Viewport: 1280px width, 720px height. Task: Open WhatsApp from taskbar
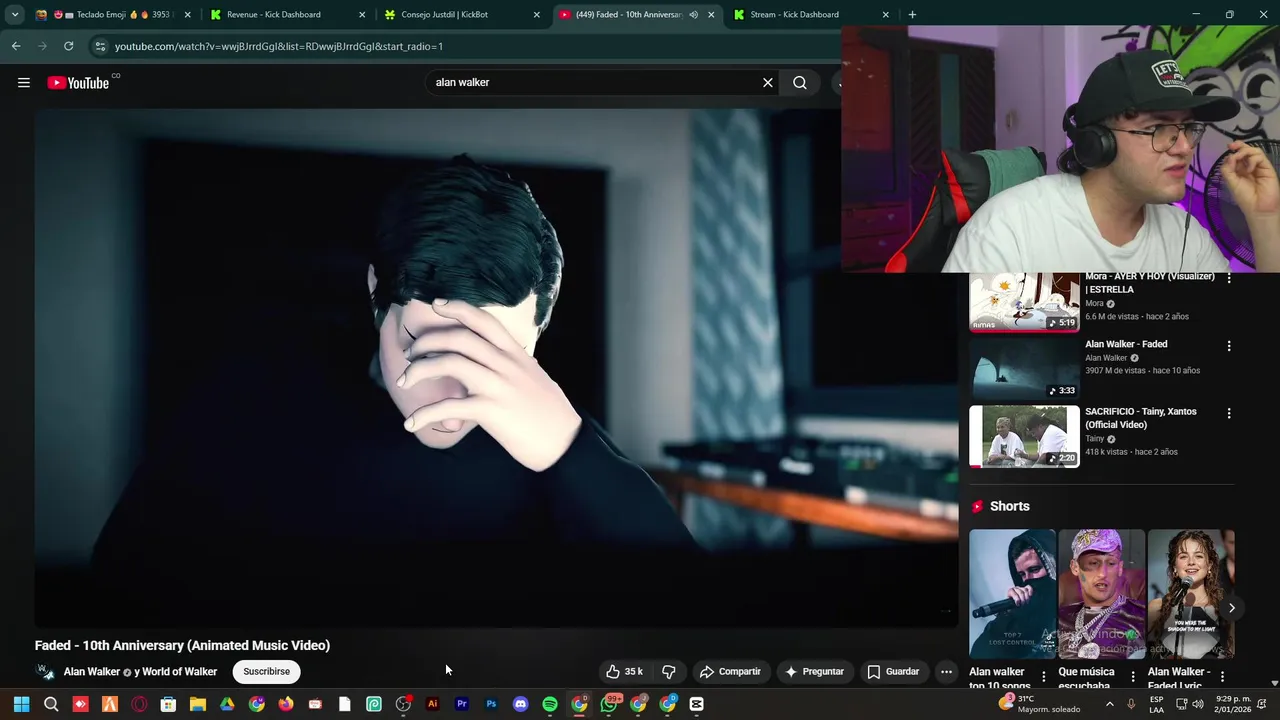pos(609,705)
